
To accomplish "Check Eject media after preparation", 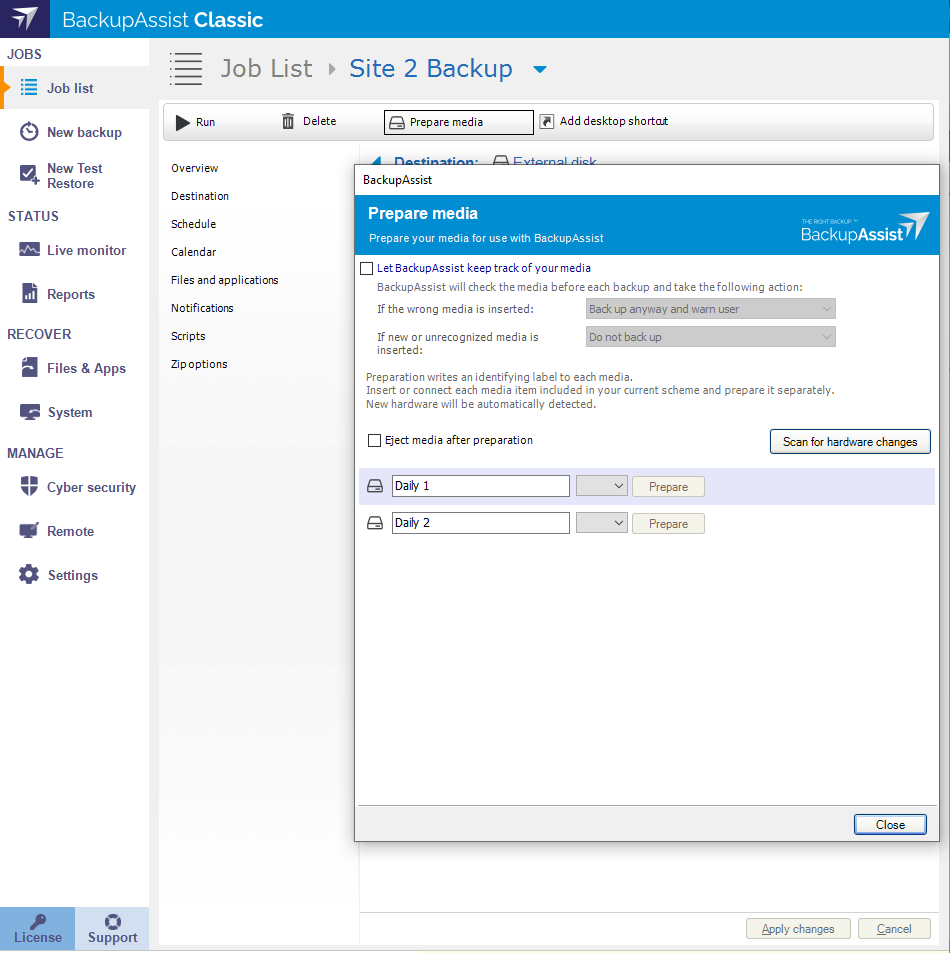I will tap(375, 440).
